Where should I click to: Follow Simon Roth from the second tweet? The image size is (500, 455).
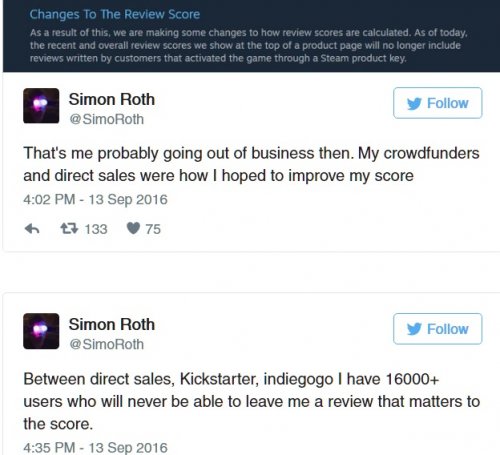coord(437,329)
